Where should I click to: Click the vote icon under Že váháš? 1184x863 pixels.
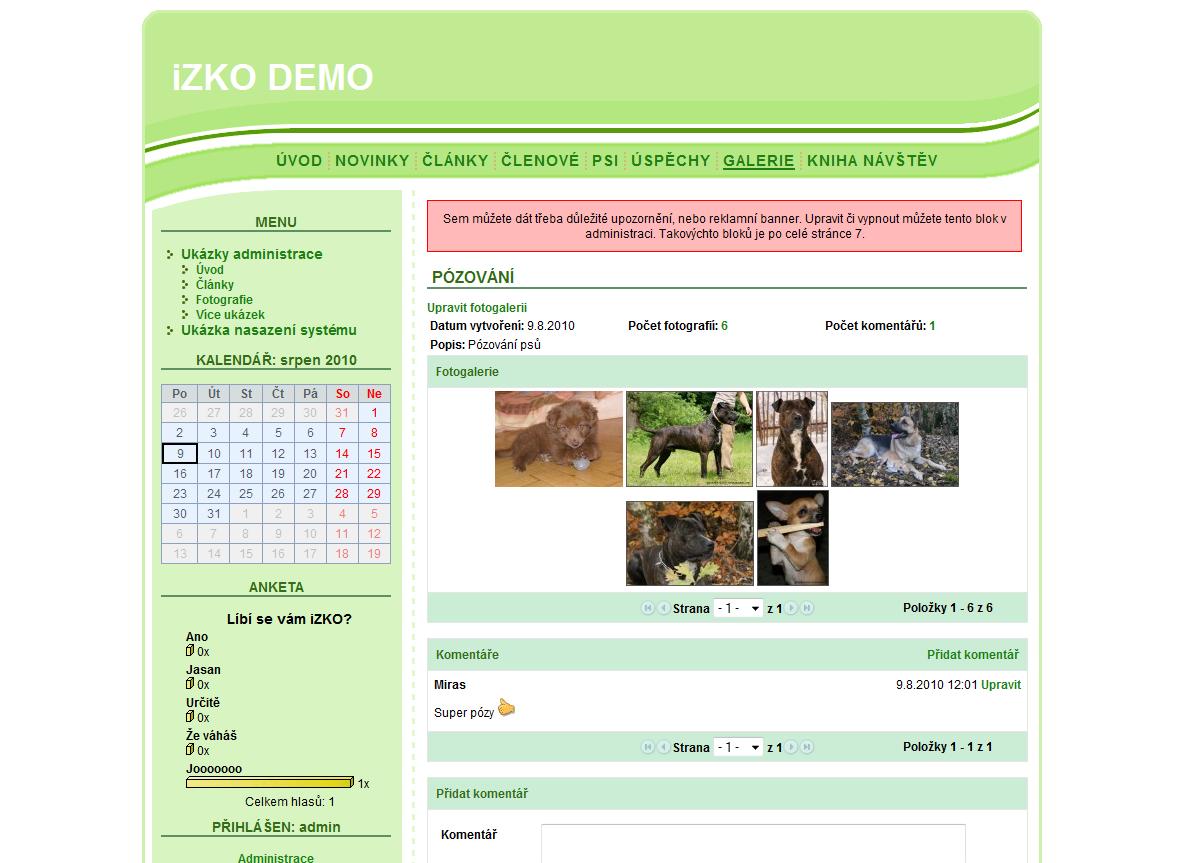point(190,749)
